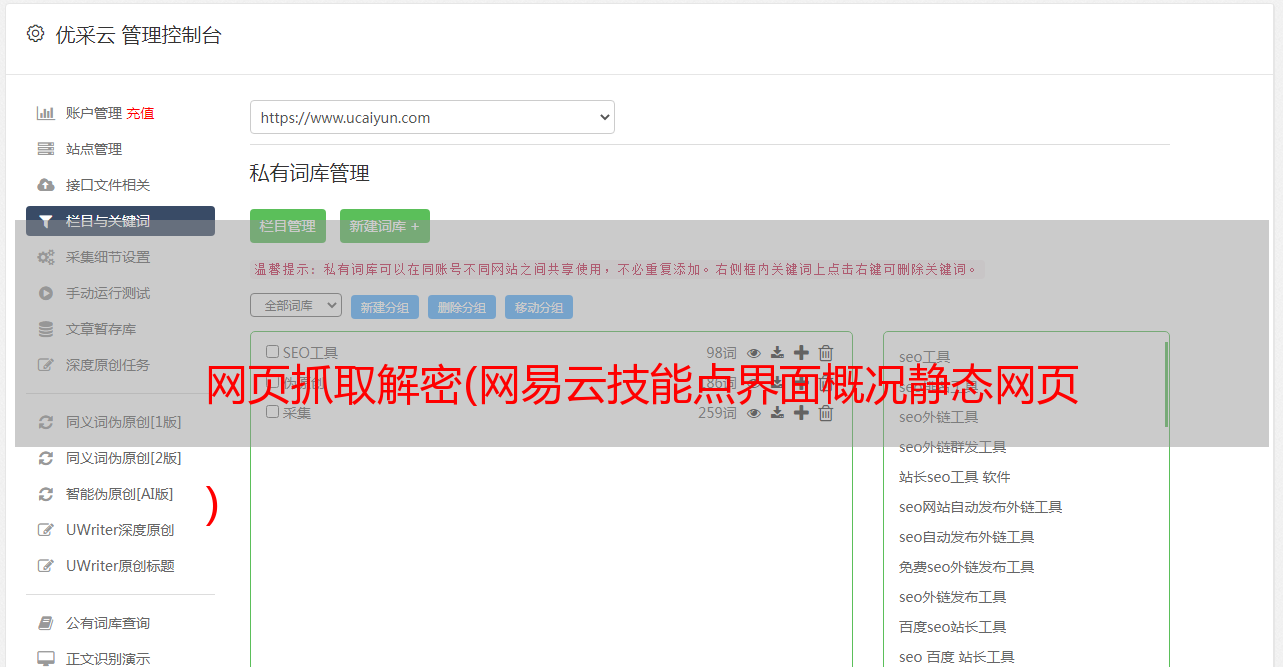This screenshot has height=667, width=1283.
Task: Click the edit icon for UWriter深度原创
Action: [45, 530]
